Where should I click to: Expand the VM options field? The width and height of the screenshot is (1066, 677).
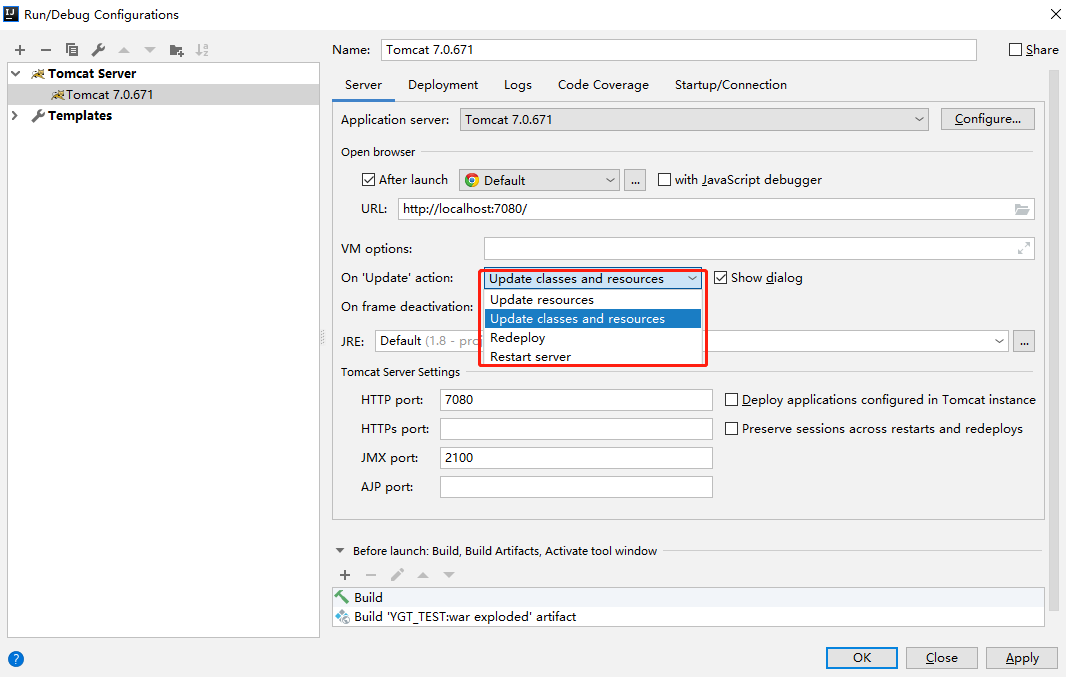1024,249
